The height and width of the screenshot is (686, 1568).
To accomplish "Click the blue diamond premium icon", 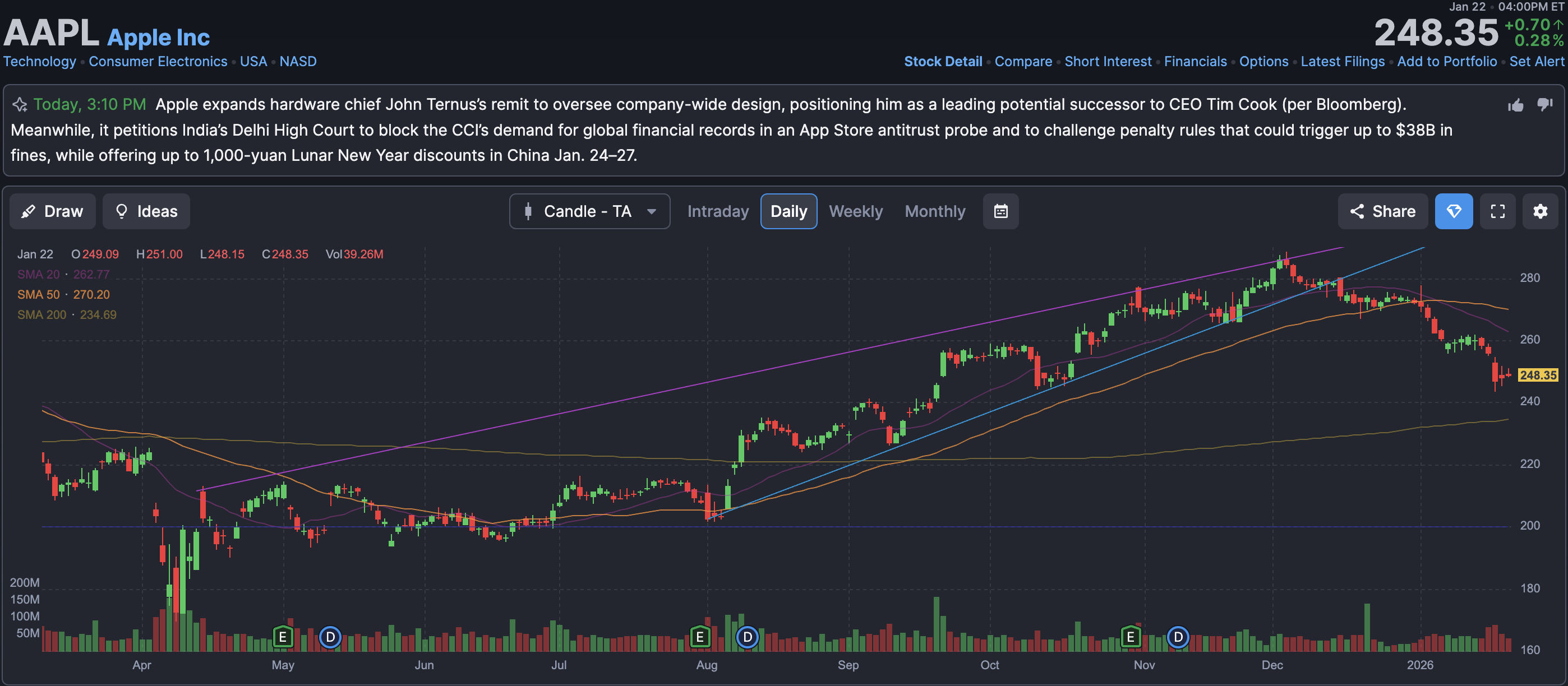I will 1453,211.
